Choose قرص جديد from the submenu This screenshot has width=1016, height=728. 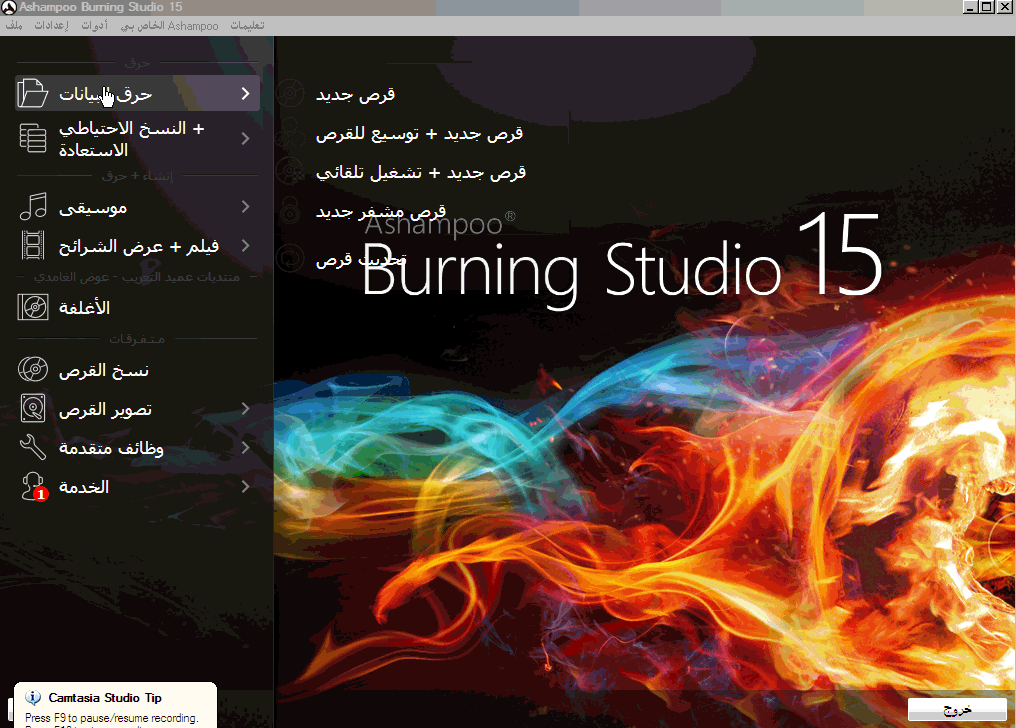tap(355, 95)
